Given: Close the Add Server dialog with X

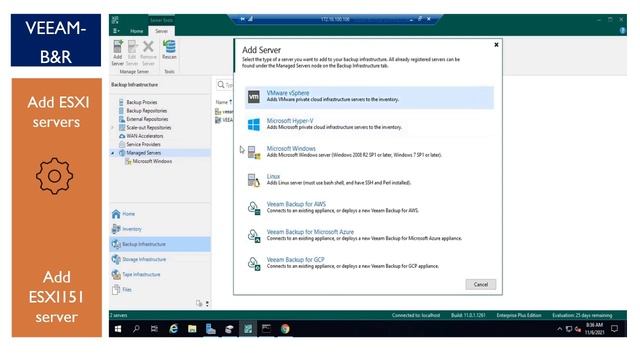Looking at the screenshot, I should click(496, 44).
